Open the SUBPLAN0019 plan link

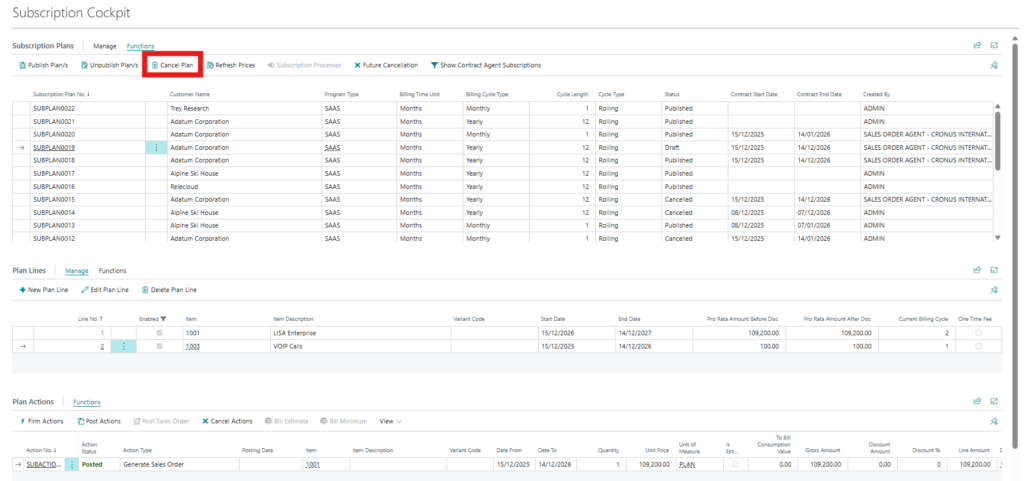point(54,147)
